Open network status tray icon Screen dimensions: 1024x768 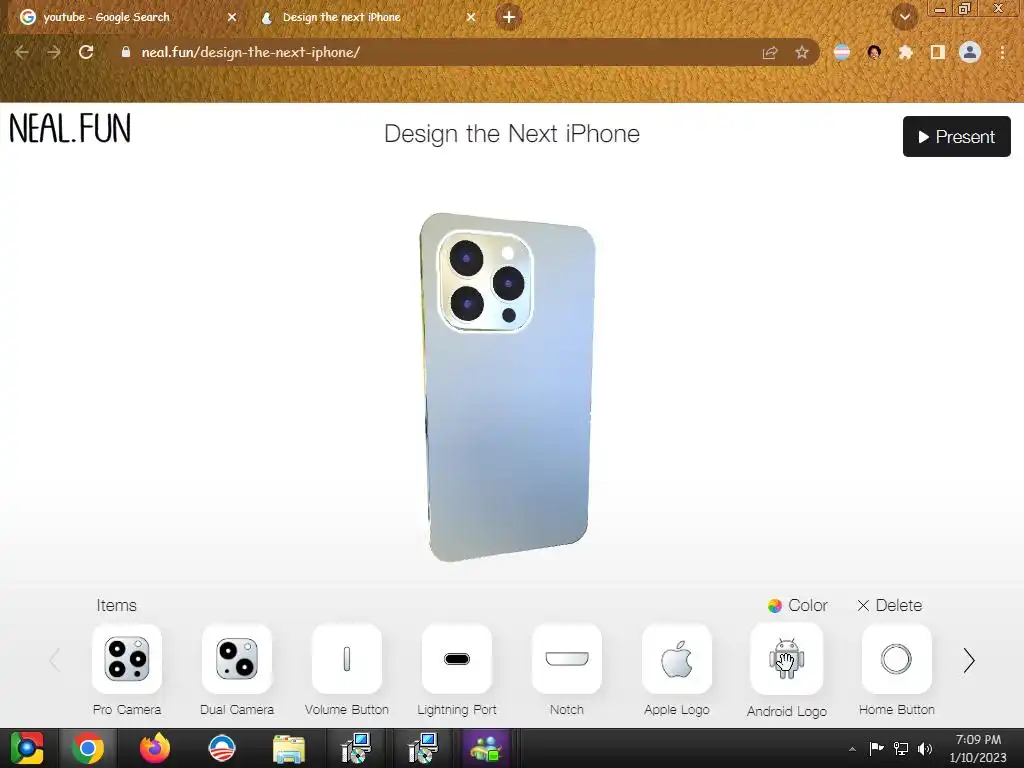tap(901, 748)
